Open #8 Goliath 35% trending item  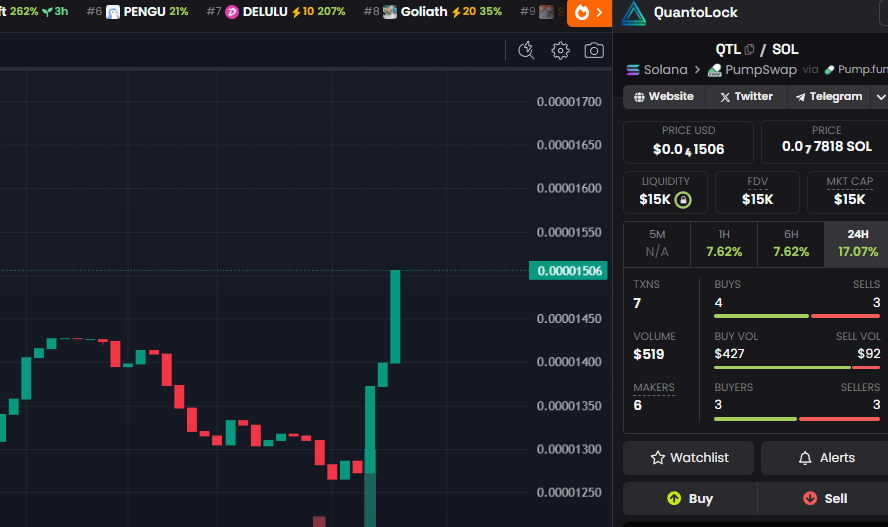433,12
